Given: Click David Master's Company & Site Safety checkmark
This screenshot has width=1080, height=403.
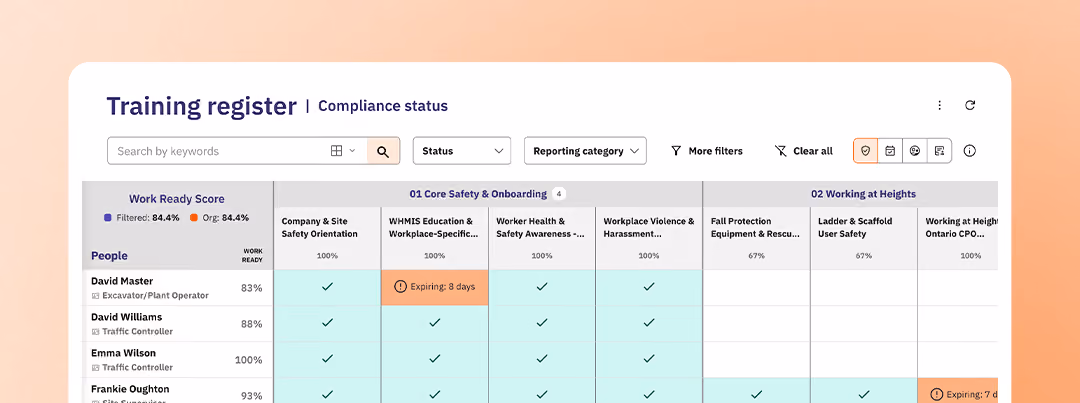Looking at the screenshot, I should tap(327, 287).
